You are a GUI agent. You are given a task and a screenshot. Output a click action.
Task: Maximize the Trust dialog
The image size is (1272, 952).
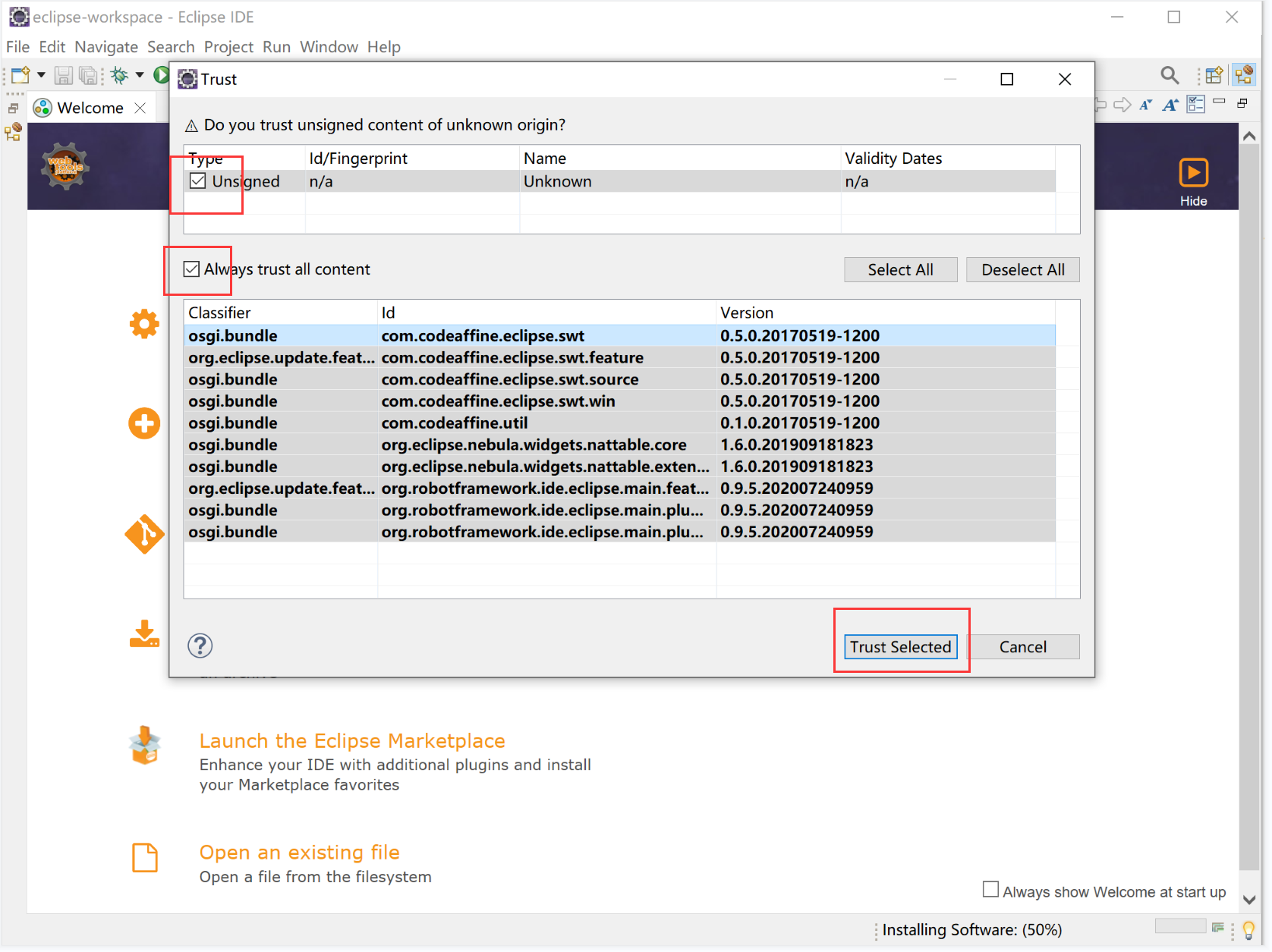coord(1007,79)
